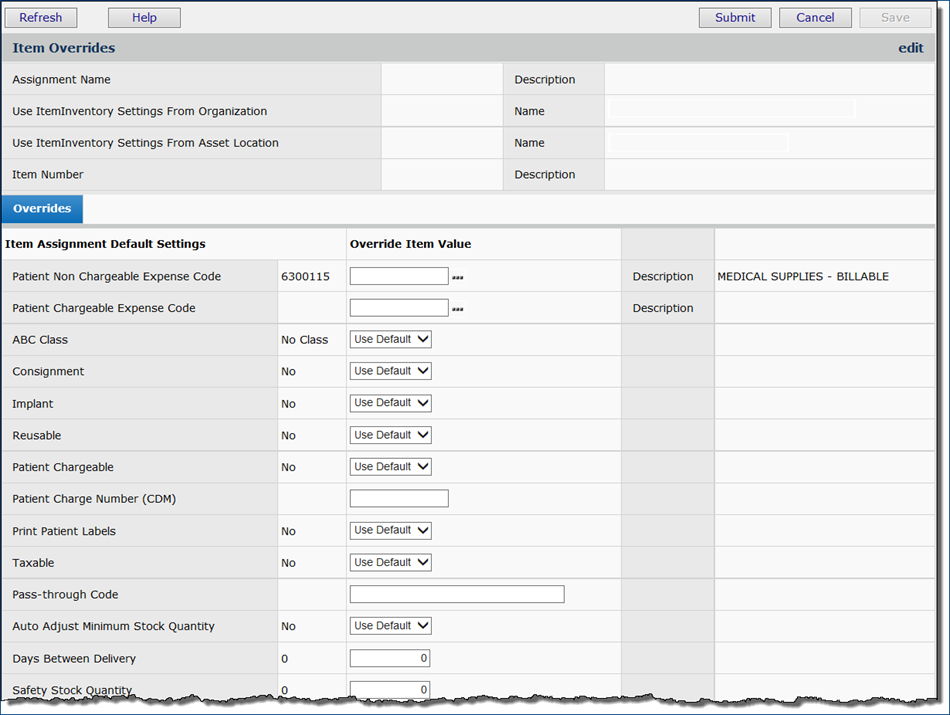Cancel the item override edits

click(815, 18)
